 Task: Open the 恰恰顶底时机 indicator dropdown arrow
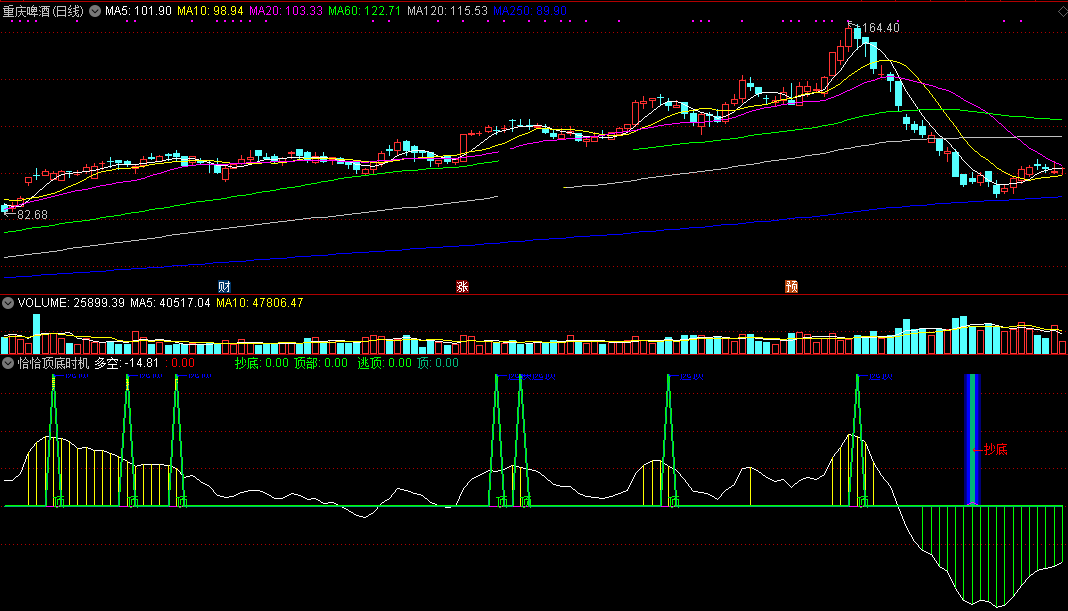8,363
